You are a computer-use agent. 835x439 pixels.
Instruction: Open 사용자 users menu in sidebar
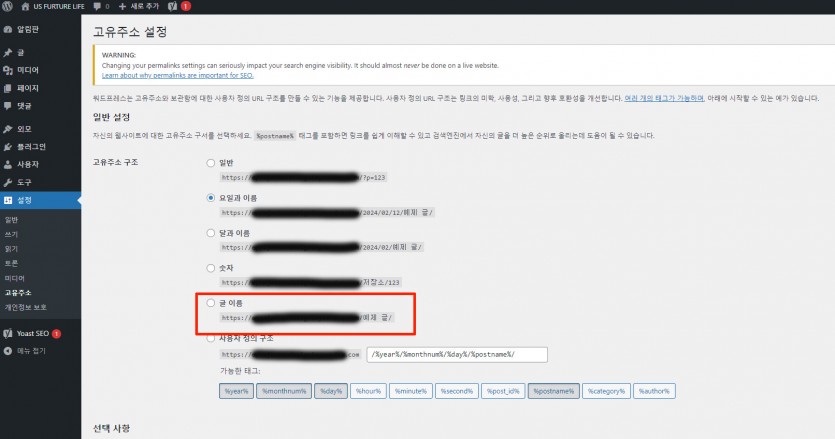(27, 164)
